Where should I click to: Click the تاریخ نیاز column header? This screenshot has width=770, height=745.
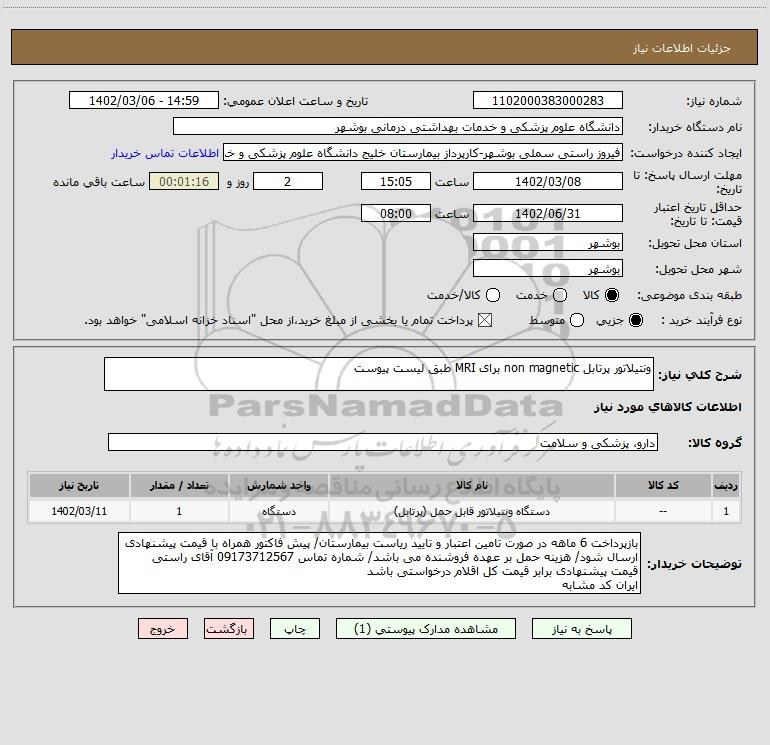[79, 485]
